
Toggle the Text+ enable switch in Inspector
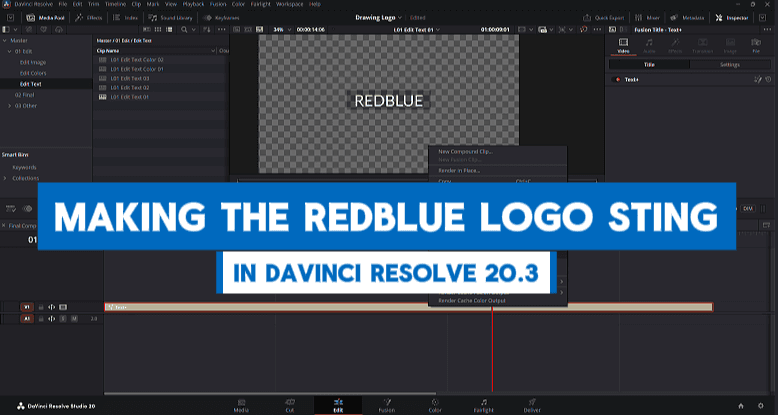click(x=618, y=79)
